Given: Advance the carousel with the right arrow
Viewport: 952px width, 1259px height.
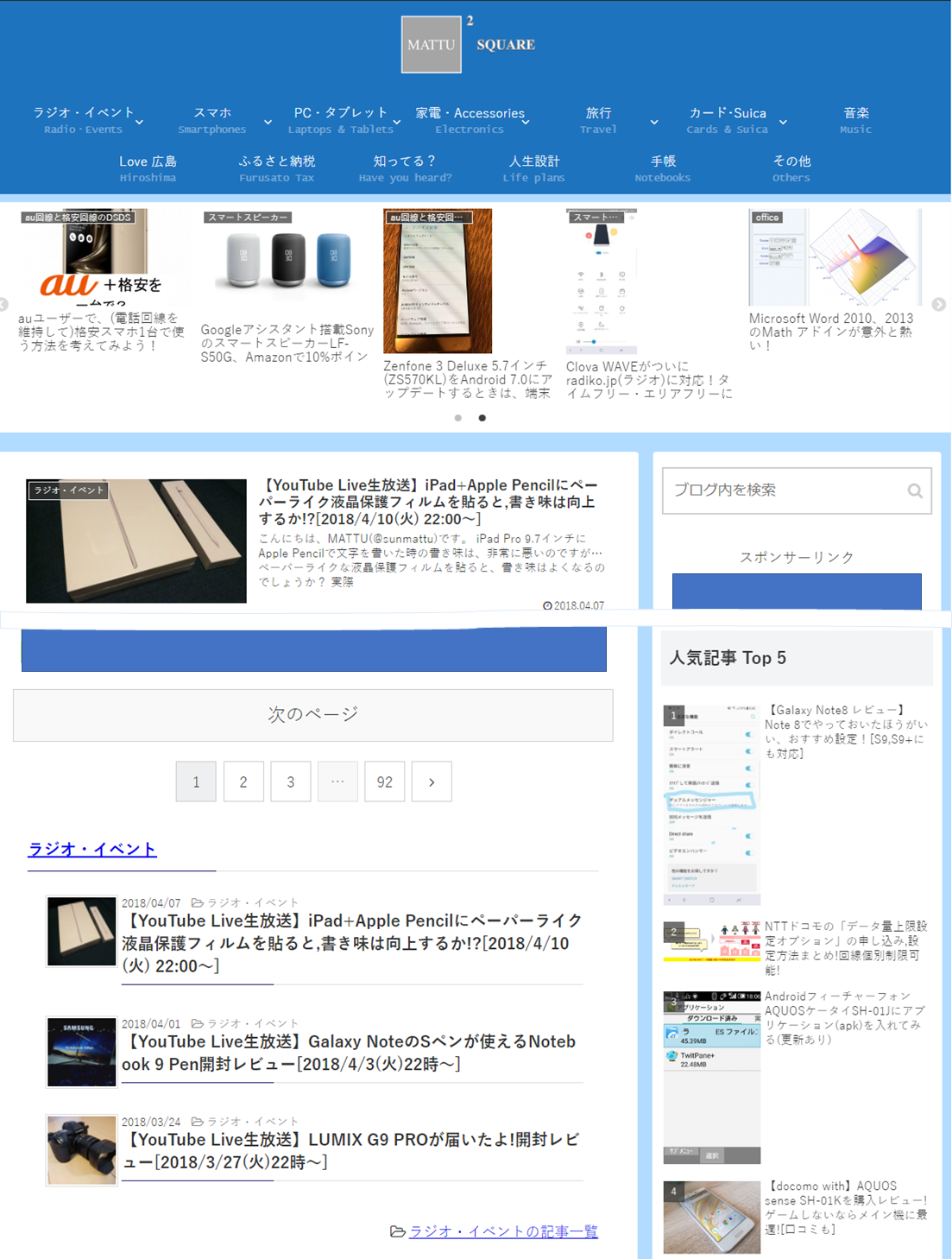Looking at the screenshot, I should coord(939,305).
